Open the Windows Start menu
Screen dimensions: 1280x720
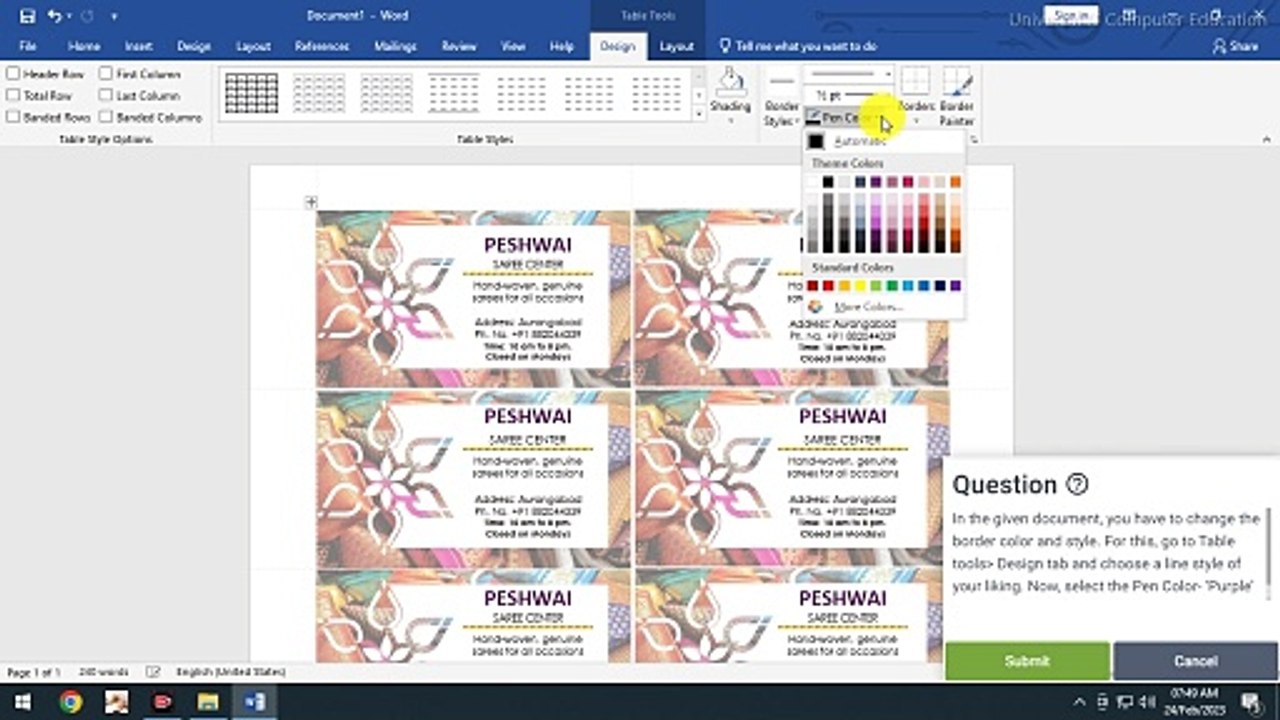click(x=22, y=702)
